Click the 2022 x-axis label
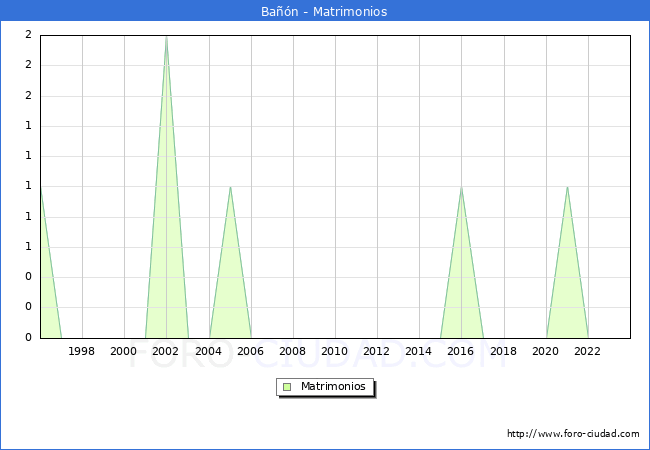 [x=587, y=351]
